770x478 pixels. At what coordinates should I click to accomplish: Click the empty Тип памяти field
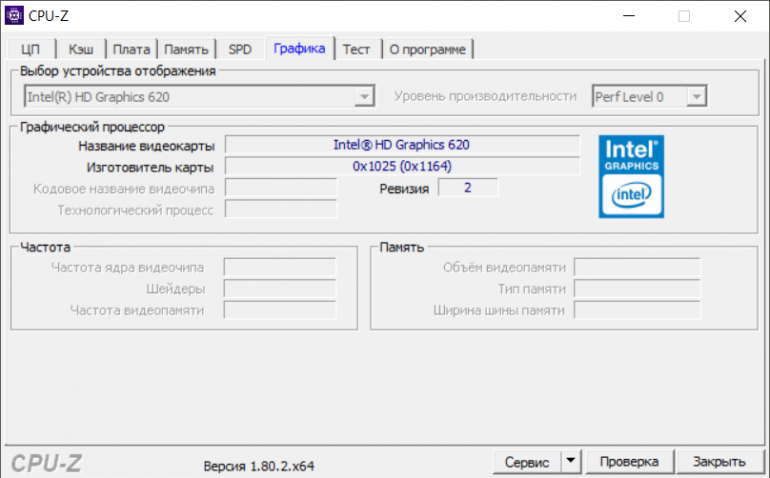click(x=637, y=289)
